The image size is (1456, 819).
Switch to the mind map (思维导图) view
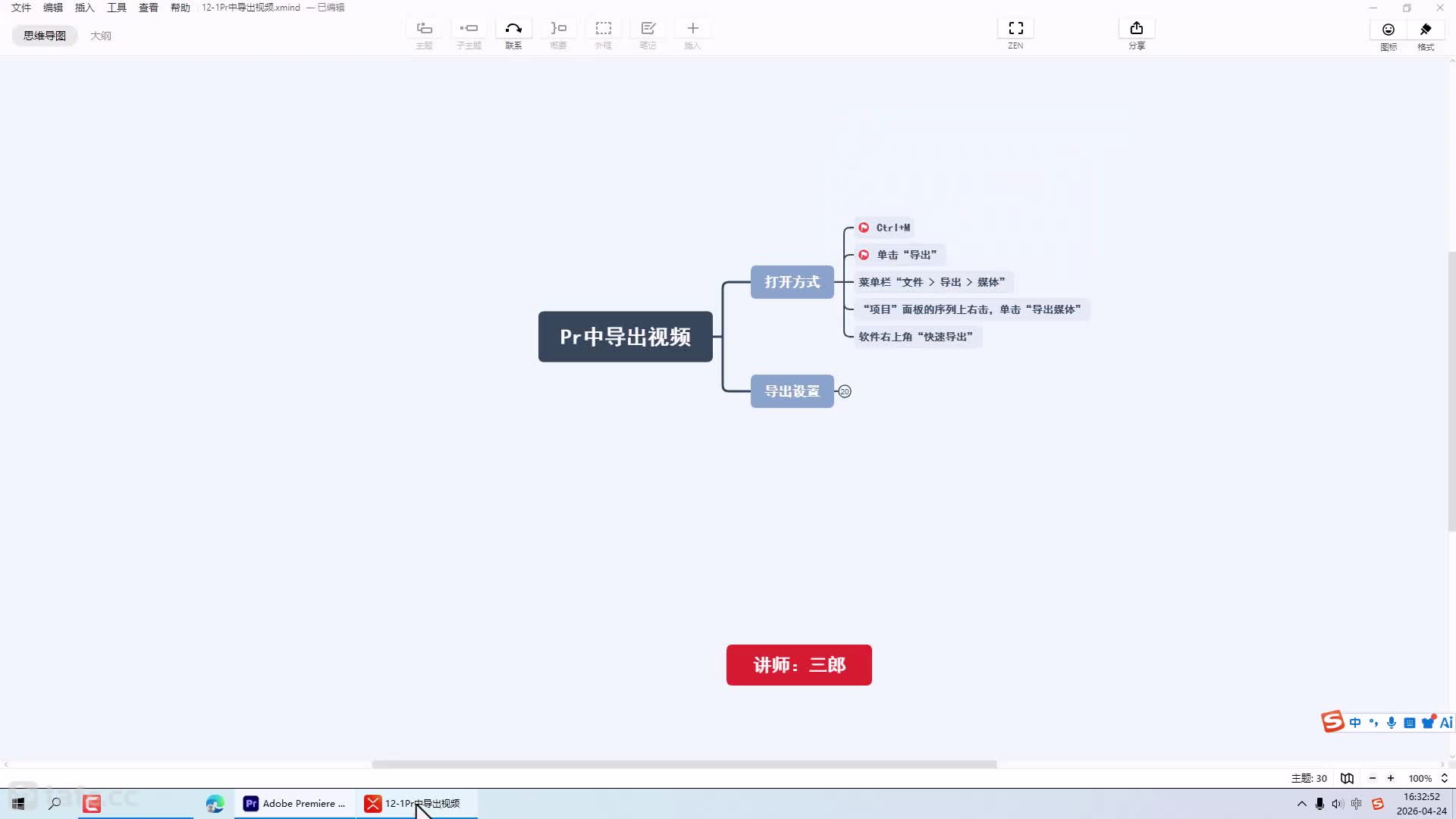tap(45, 36)
